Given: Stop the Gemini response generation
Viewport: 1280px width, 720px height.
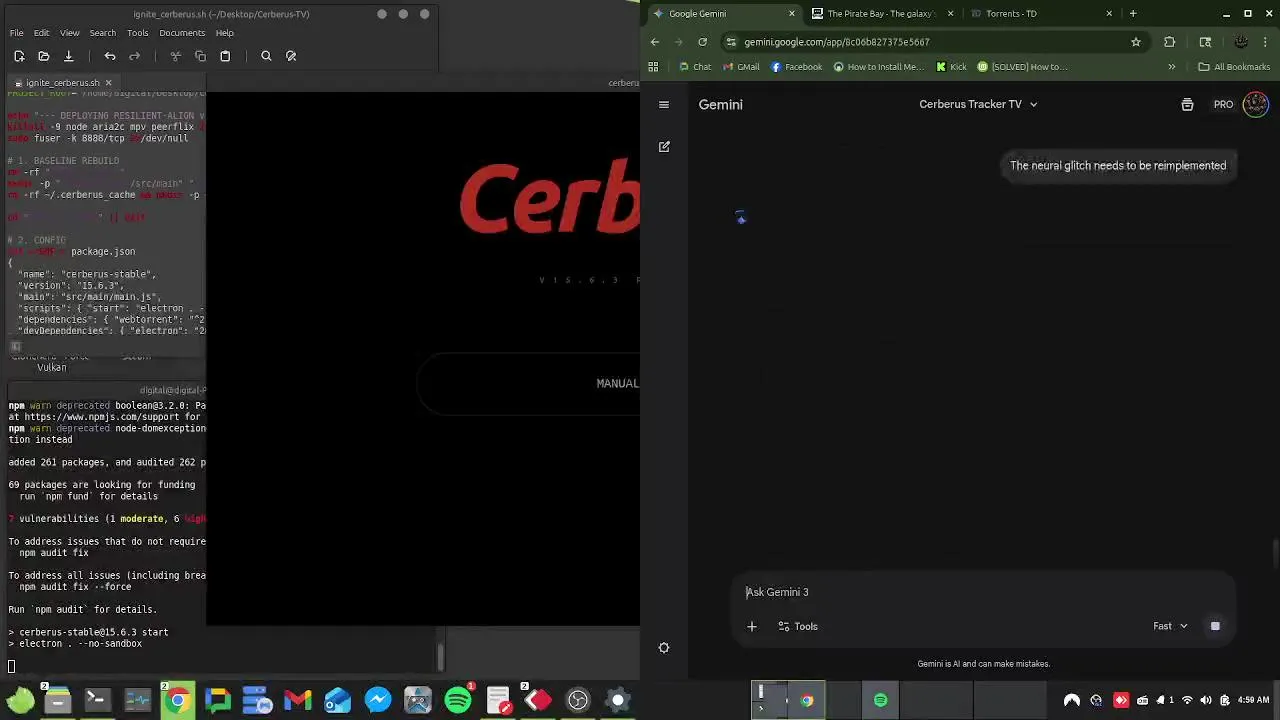Looking at the screenshot, I should pyautogui.click(x=1215, y=627).
